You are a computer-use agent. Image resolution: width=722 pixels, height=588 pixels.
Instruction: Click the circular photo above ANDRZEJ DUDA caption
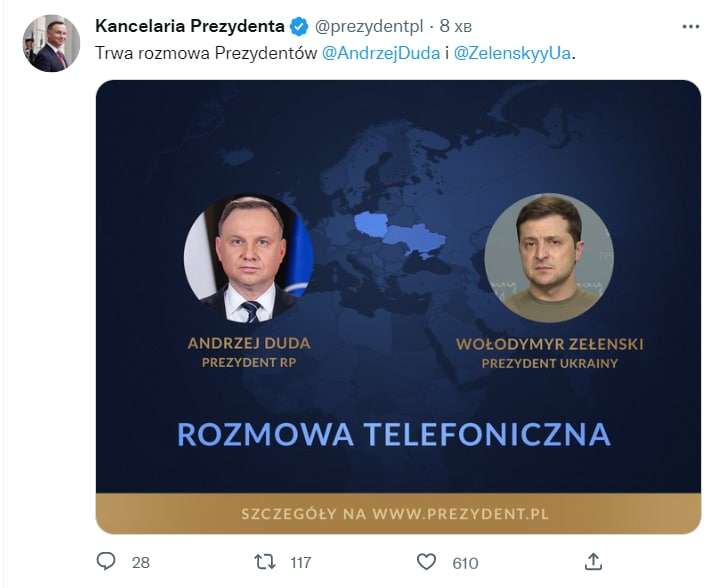pyautogui.click(x=248, y=259)
